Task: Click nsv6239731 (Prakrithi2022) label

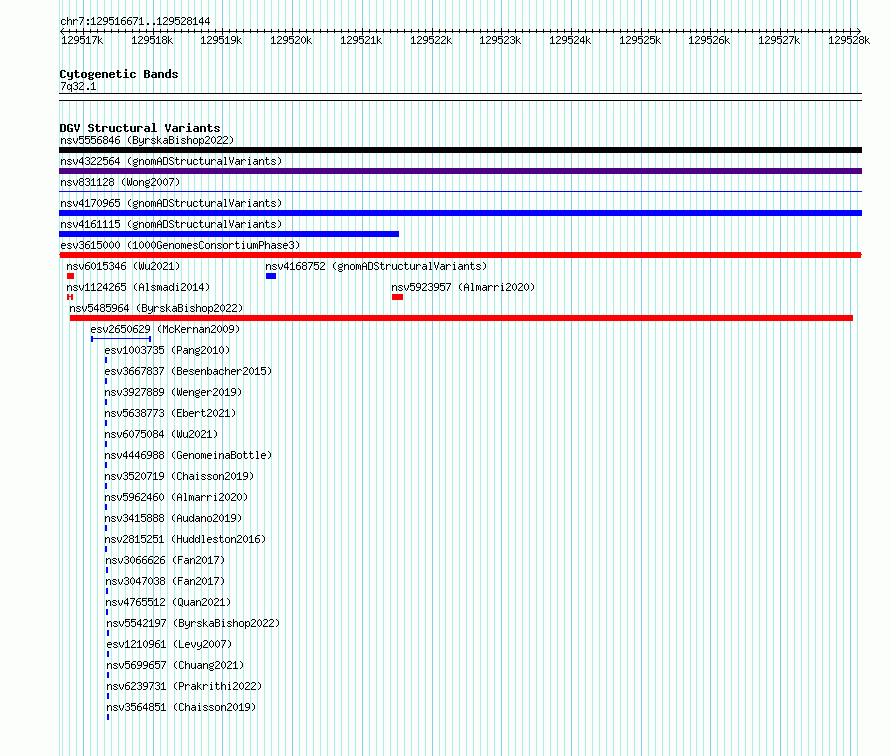Action: 184,686
